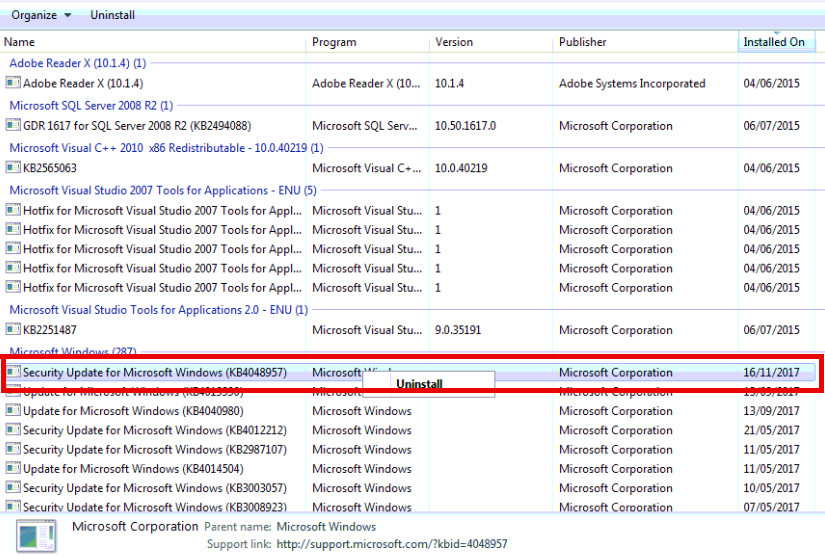Screen dimensions: 825x558
Task: Click the KB2987107 security update icon
Action: click(x=13, y=449)
